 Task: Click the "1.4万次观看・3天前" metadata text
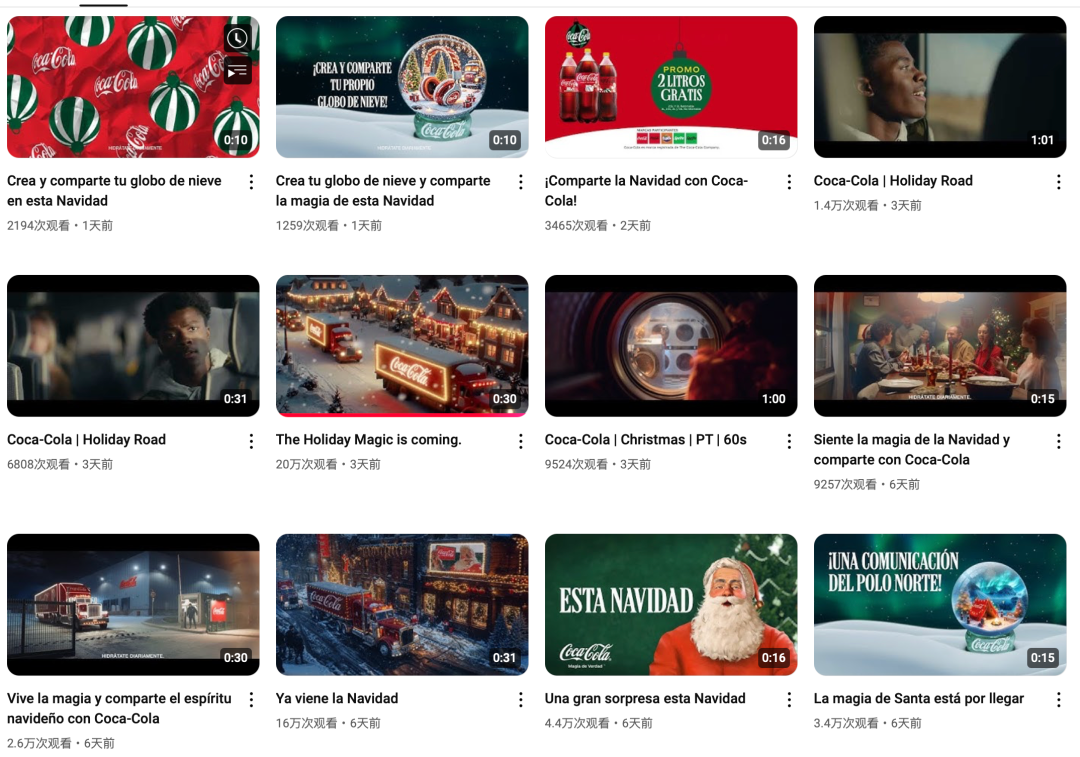point(868,205)
